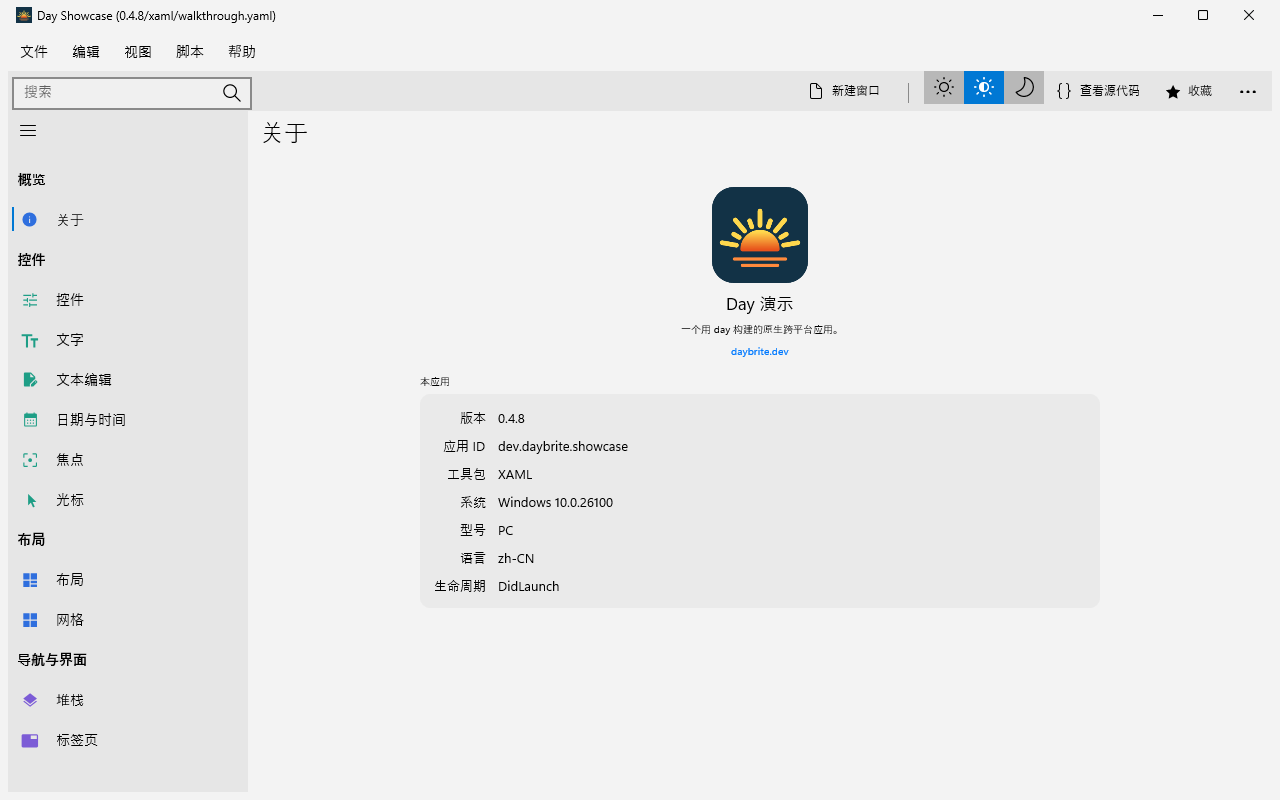This screenshot has width=1280, height=800.
Task: Switch to dark theme moon toggle
Action: (1024, 88)
